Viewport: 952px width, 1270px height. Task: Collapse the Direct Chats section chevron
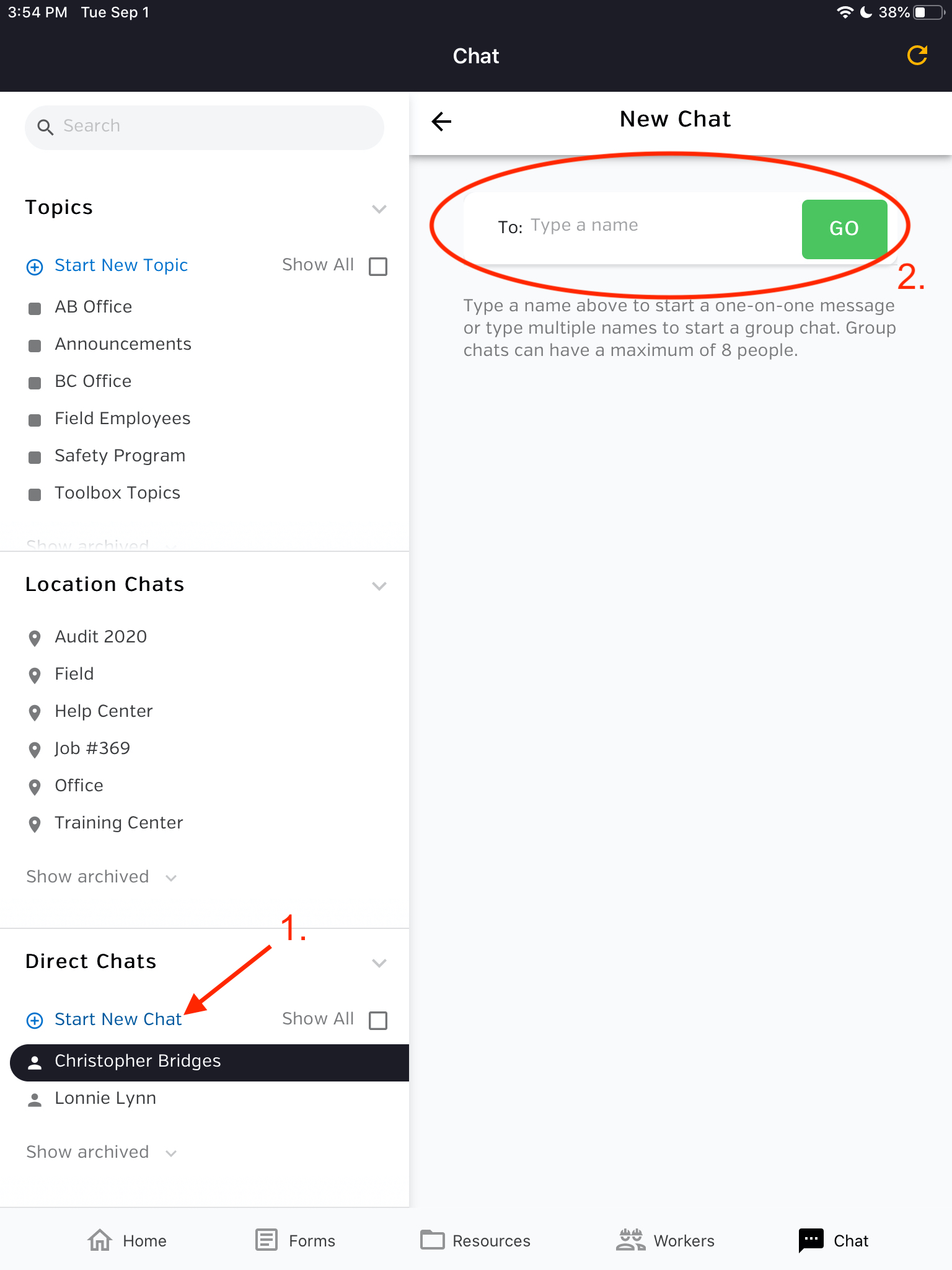click(x=379, y=963)
